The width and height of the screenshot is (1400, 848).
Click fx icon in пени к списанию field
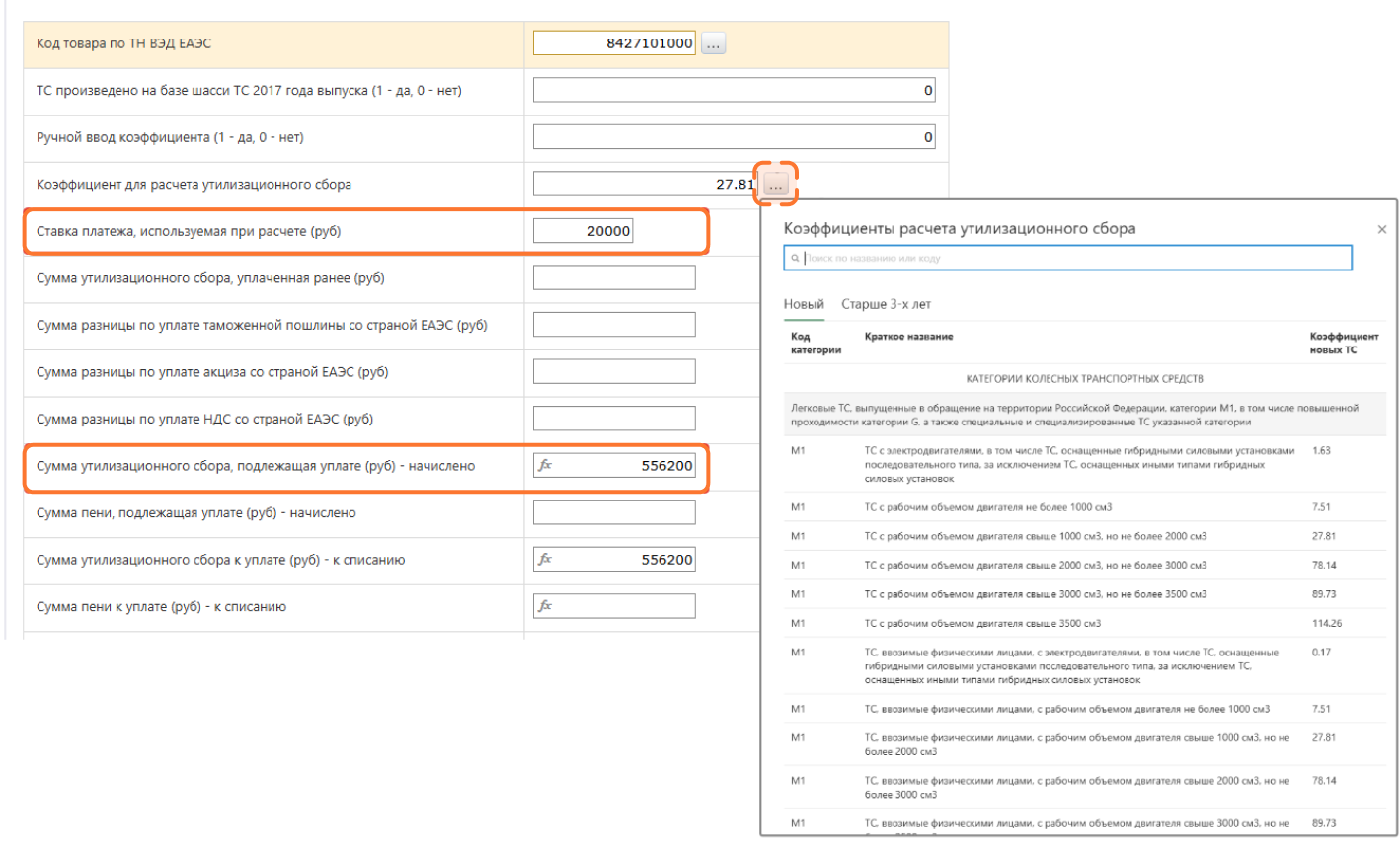click(x=545, y=606)
